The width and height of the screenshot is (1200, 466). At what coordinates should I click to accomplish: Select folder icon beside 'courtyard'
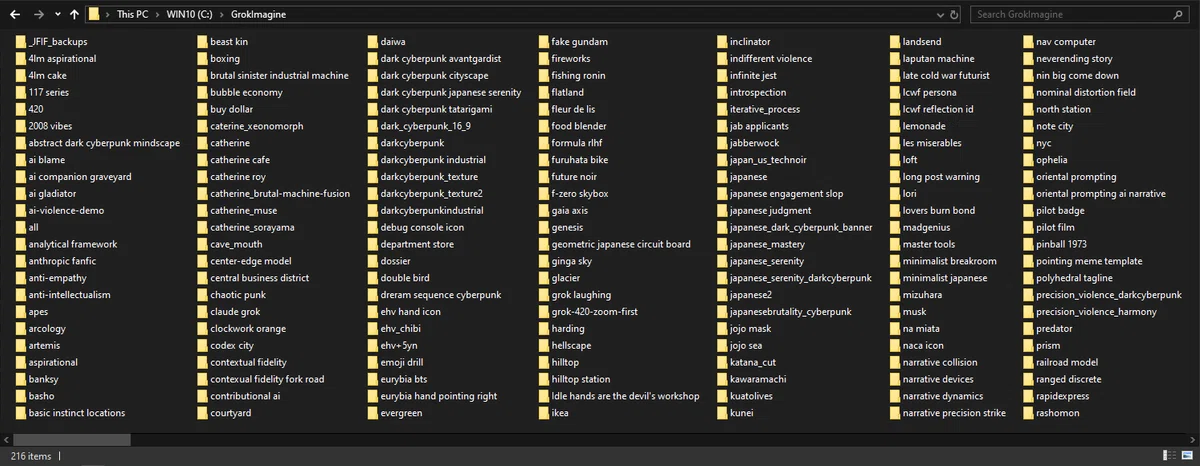point(203,413)
